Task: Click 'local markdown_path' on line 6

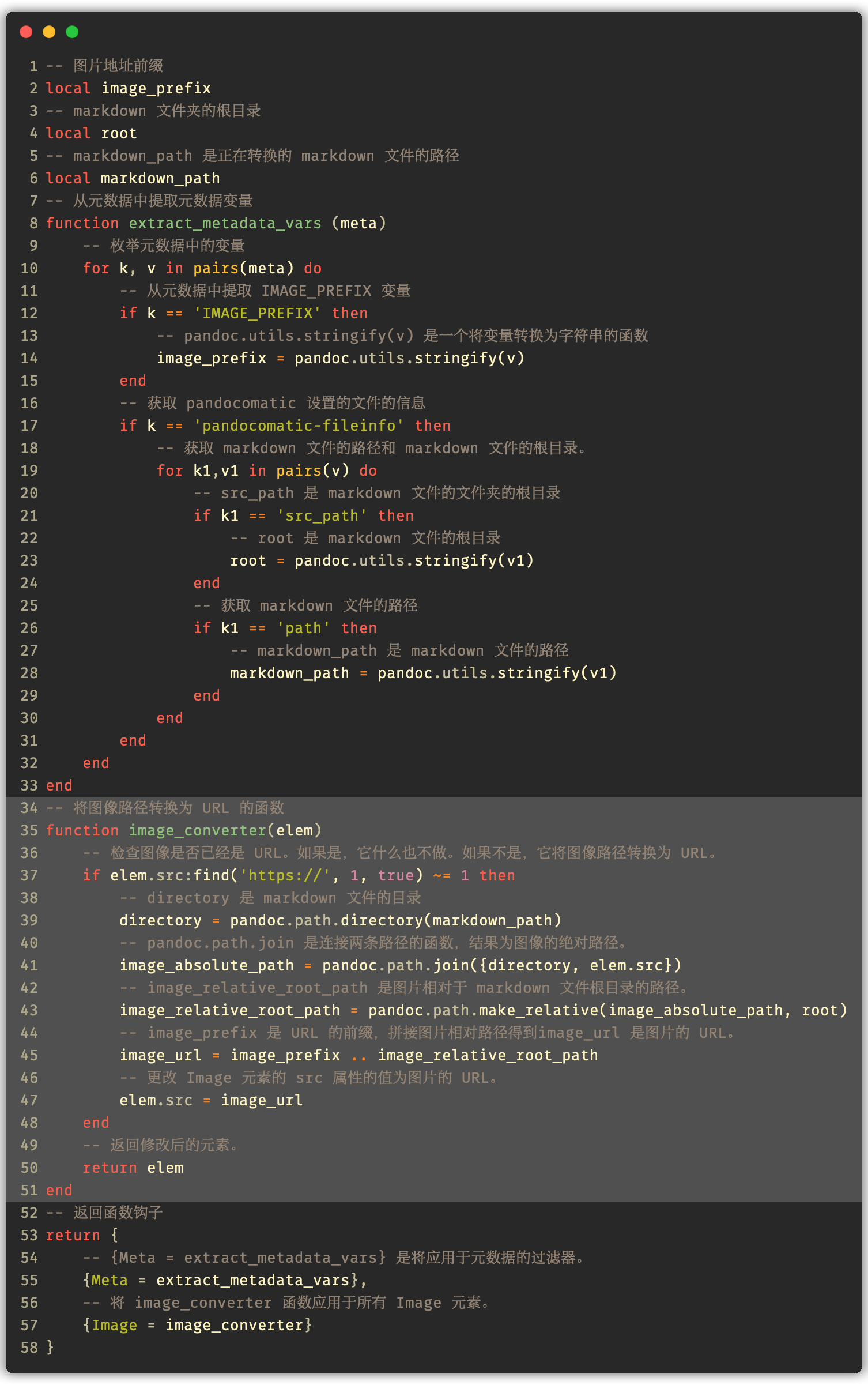Action: [x=133, y=178]
